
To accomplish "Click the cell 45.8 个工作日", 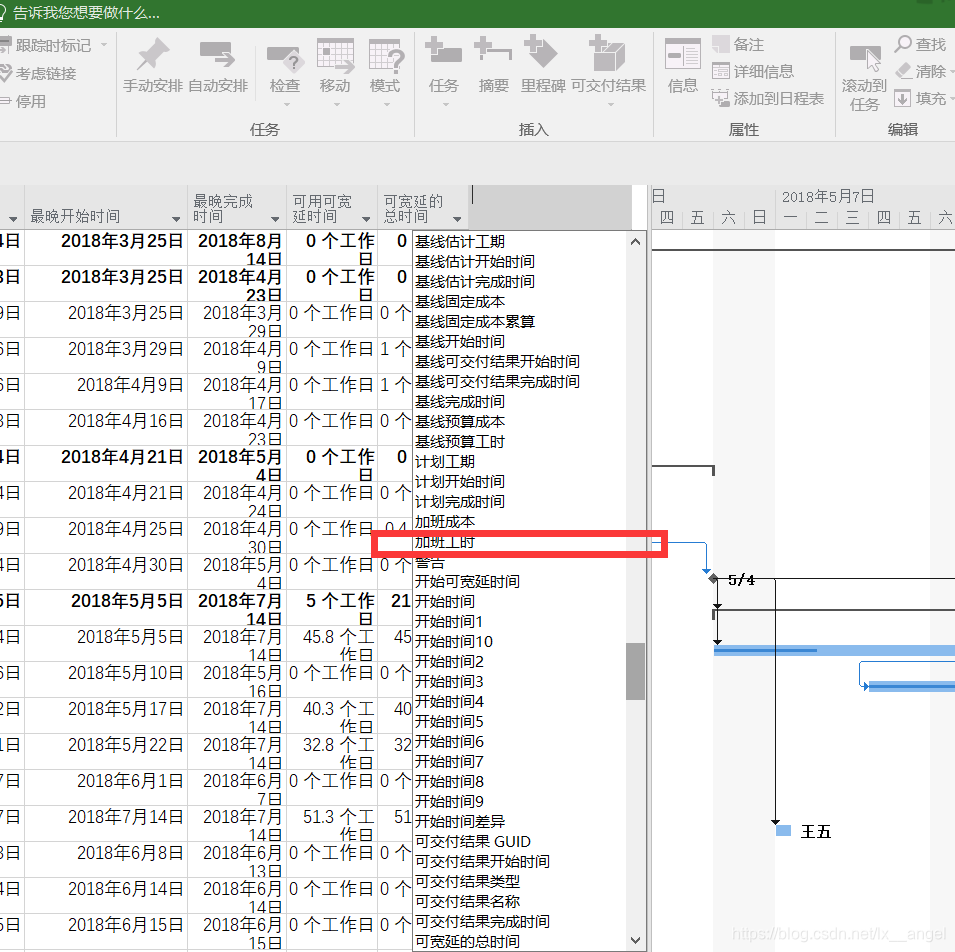I will 333,644.
